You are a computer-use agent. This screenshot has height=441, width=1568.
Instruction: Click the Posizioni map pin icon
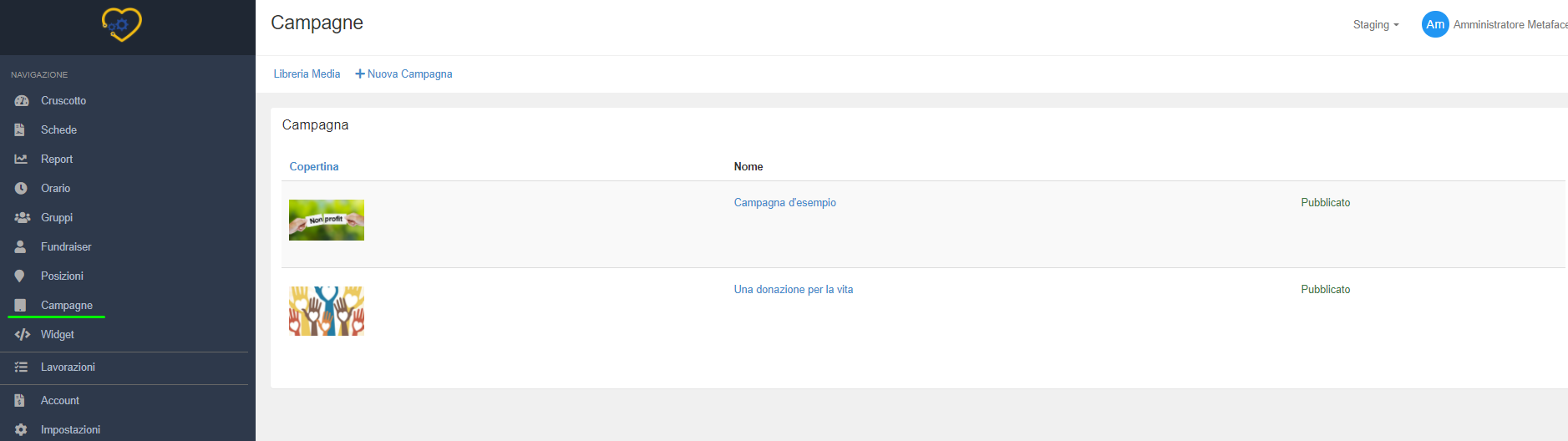20,276
